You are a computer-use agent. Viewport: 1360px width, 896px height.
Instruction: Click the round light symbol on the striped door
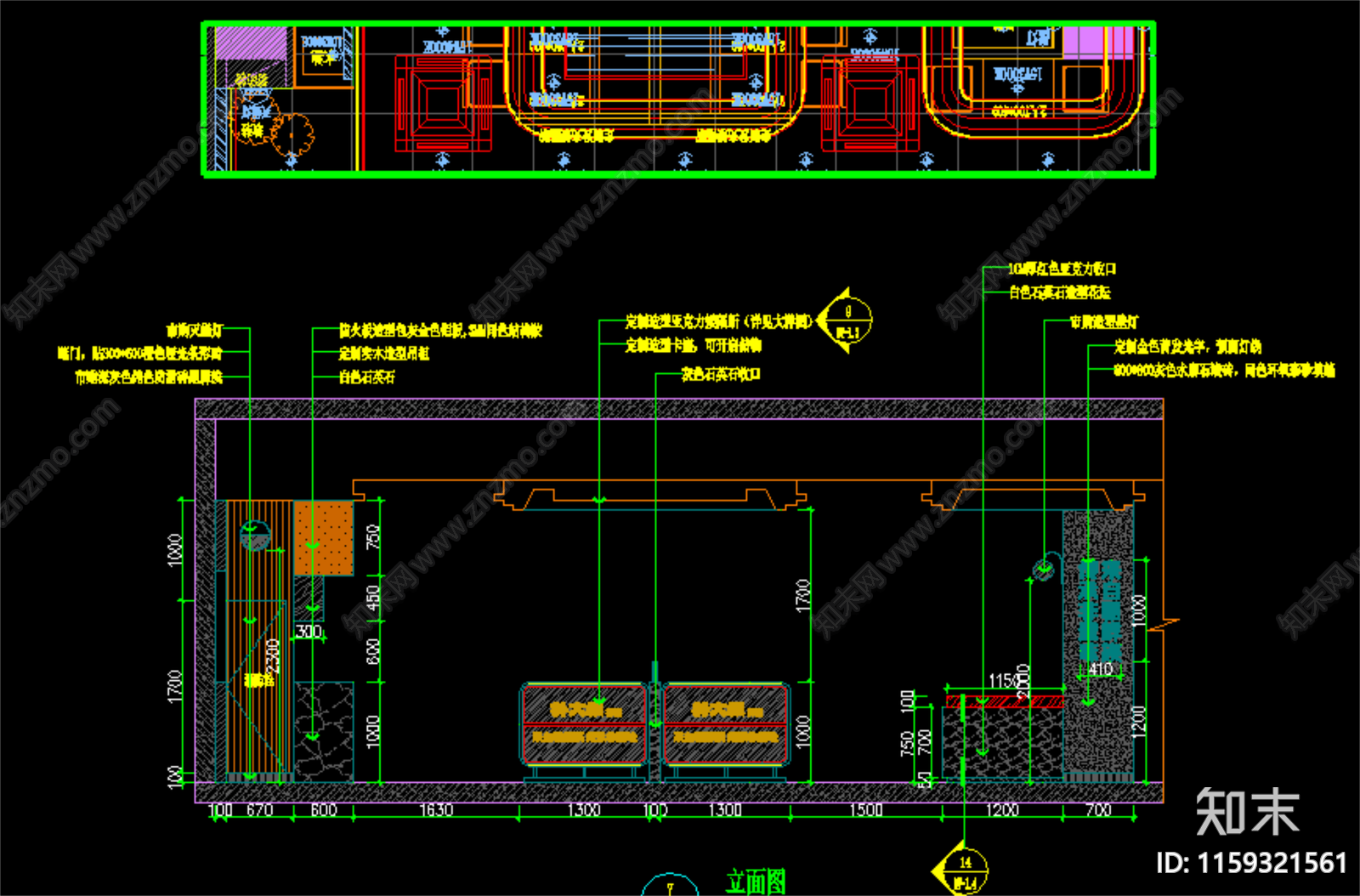point(255,536)
